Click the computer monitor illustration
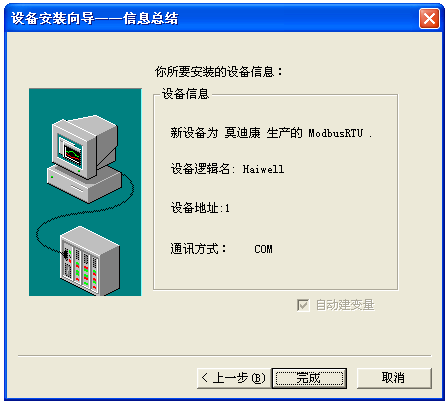This screenshot has width=446, height=403. pos(83,158)
